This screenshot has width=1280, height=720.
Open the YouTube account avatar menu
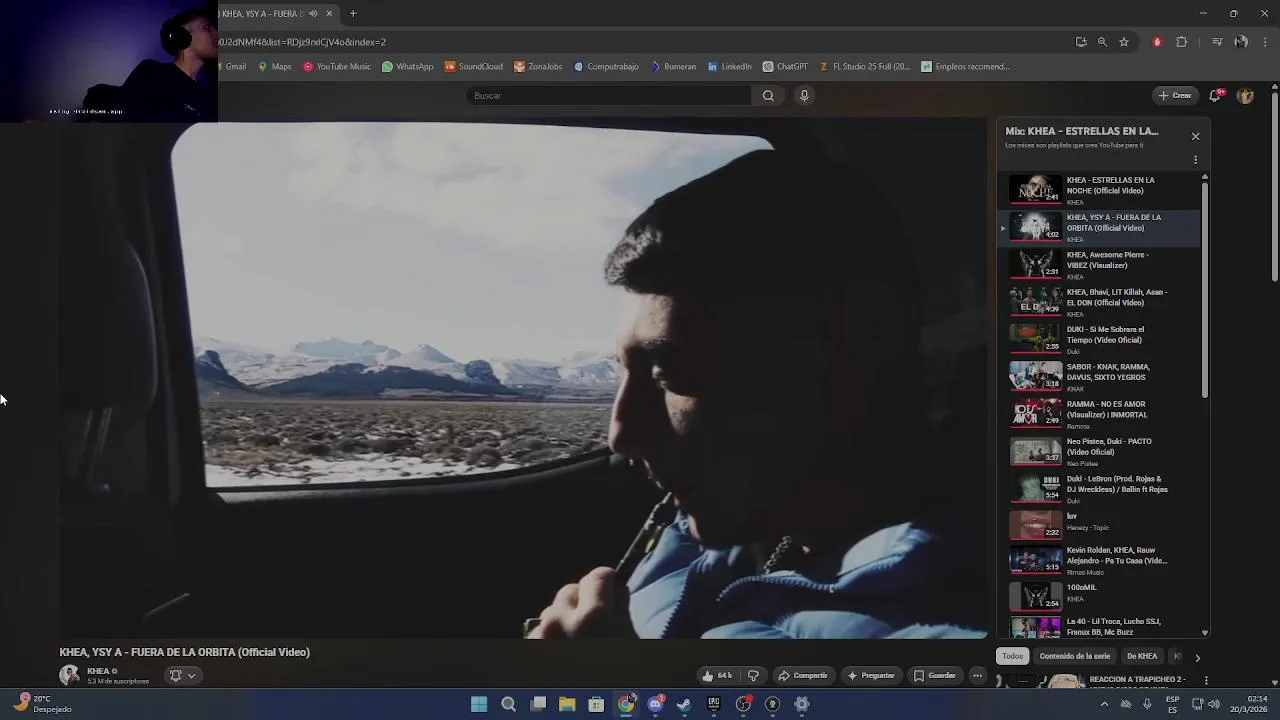1245,96
